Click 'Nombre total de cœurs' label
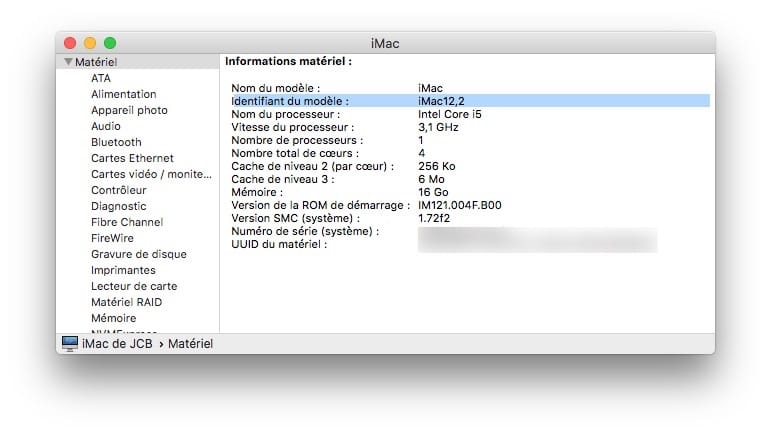Image resolution: width=771 pixels, height=434 pixels. pyautogui.click(x=295, y=153)
